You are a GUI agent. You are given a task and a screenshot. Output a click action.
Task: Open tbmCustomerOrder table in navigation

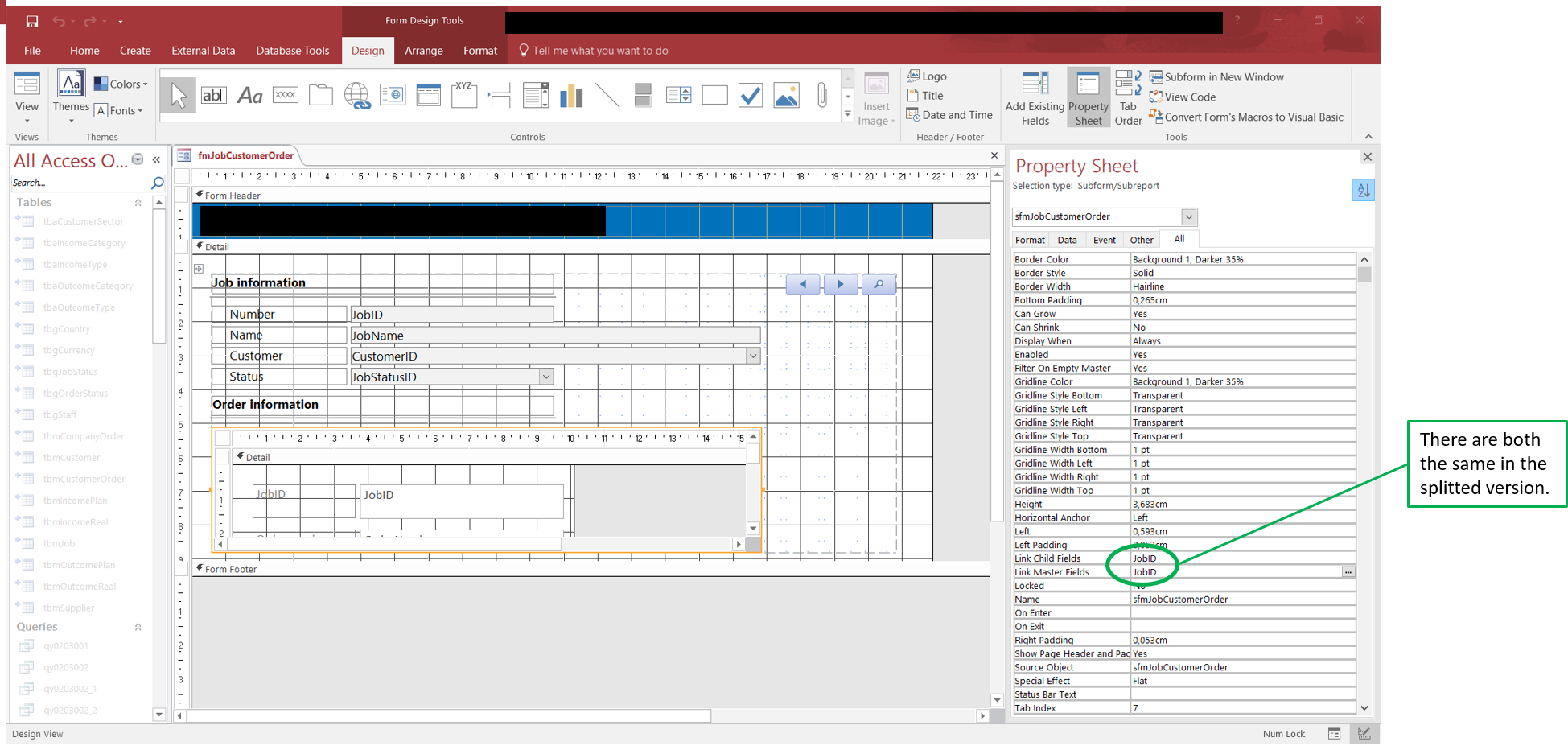point(84,479)
